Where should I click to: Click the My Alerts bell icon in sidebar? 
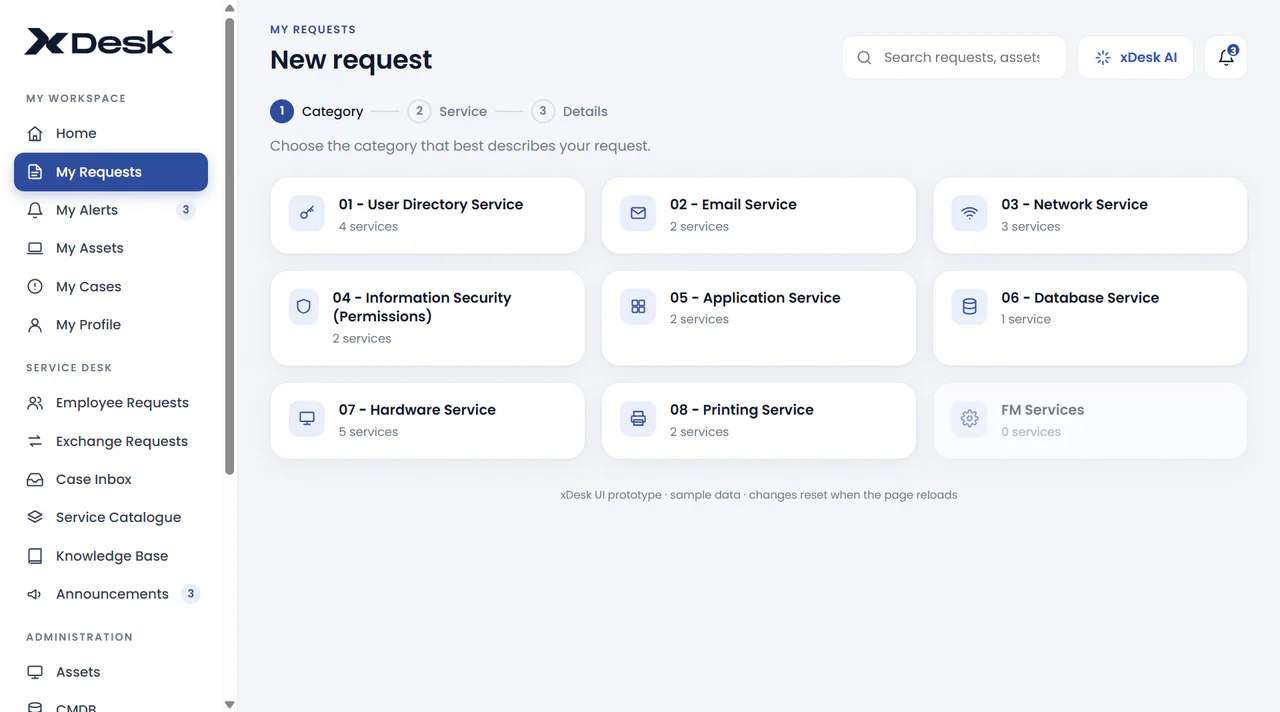35,210
